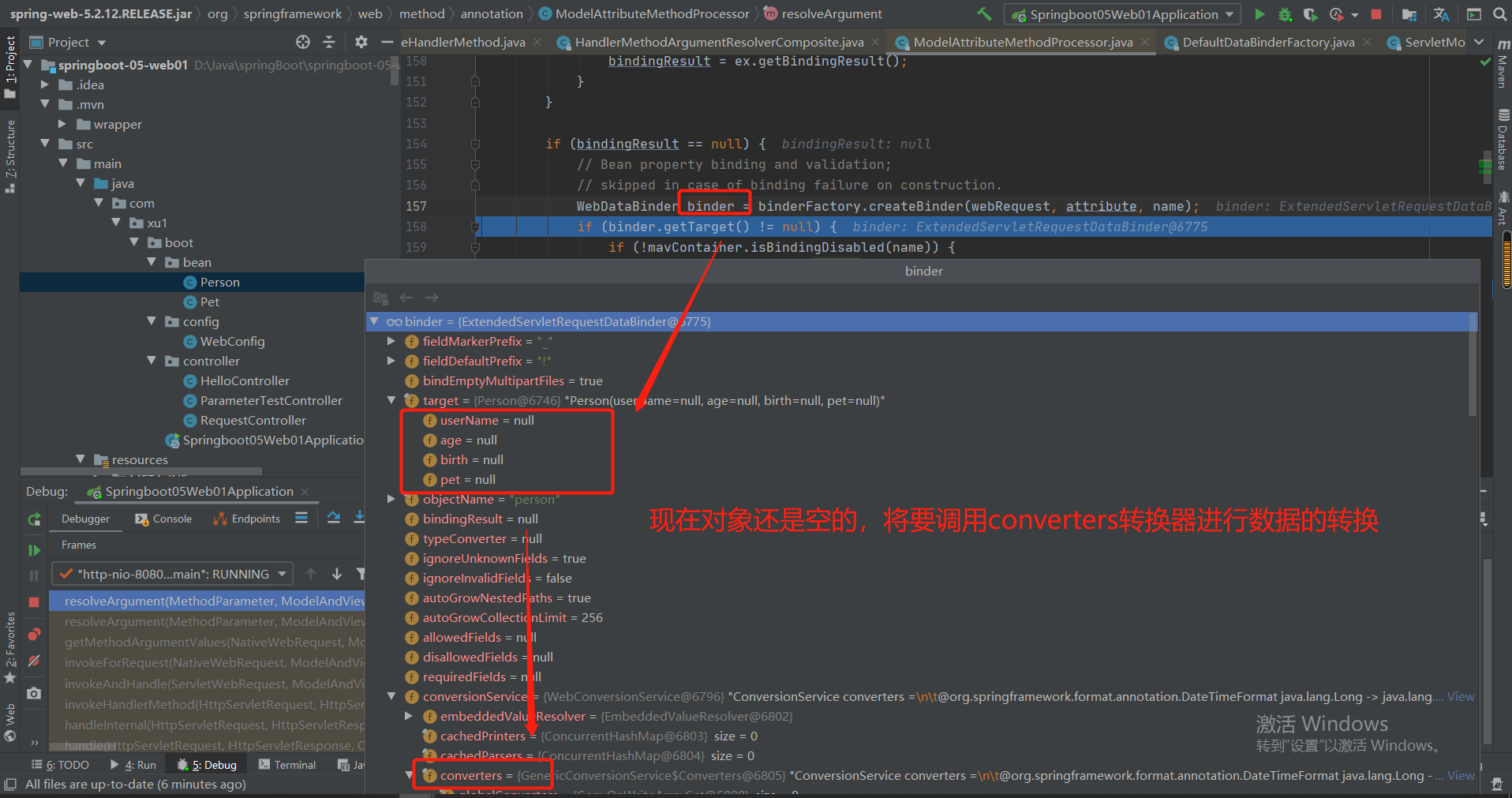Open Project Structure icon in top toolbar
The width and height of the screenshot is (1512, 798).
[1409, 14]
